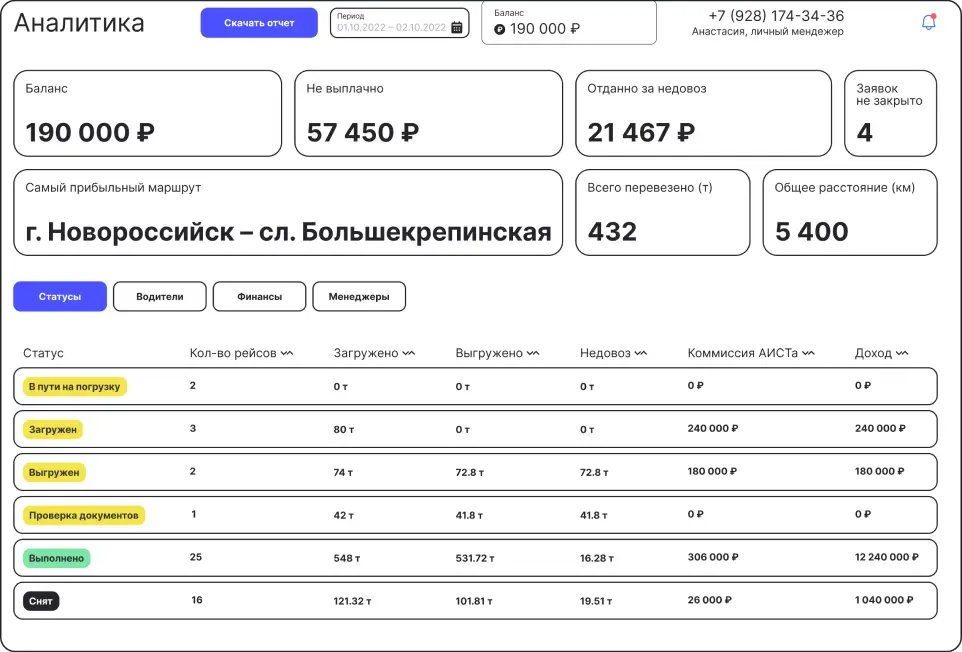Image resolution: width=962 pixels, height=652 pixels.
Task: Select the Выполнено status row
Action: coord(475,558)
